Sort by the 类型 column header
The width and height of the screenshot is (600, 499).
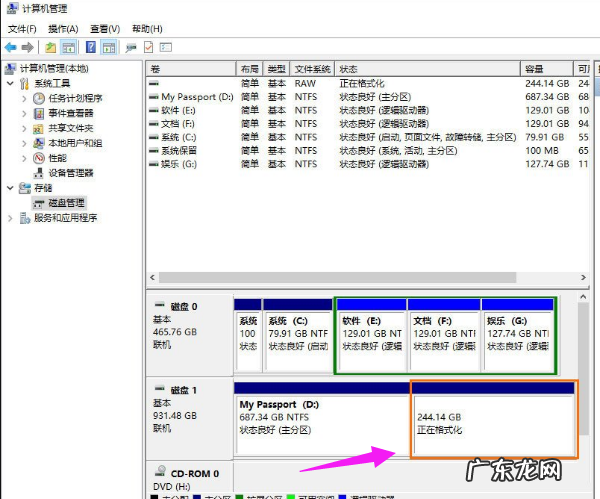coord(276,69)
